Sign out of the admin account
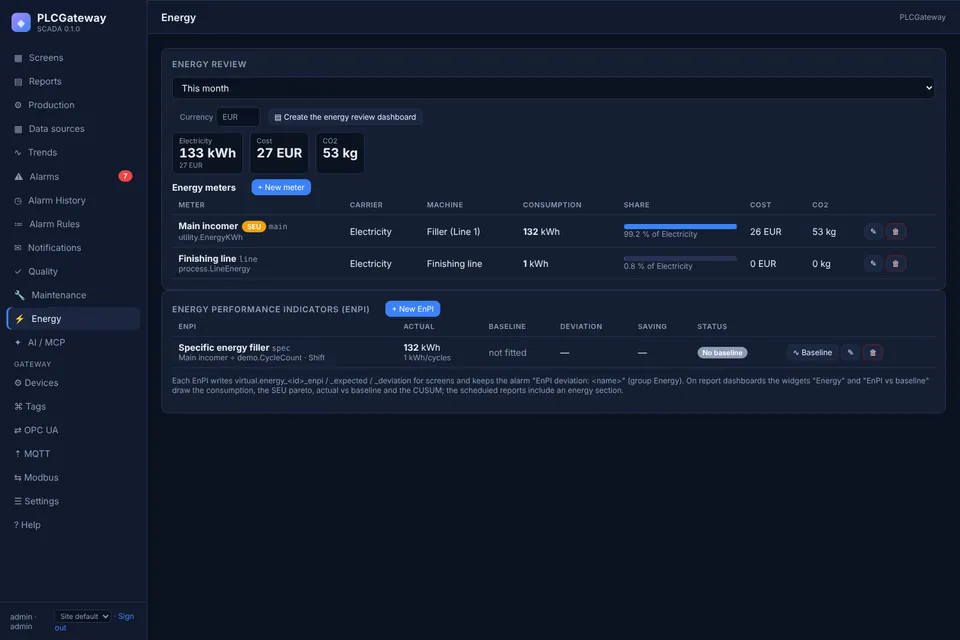The image size is (960, 640). [x=126, y=616]
